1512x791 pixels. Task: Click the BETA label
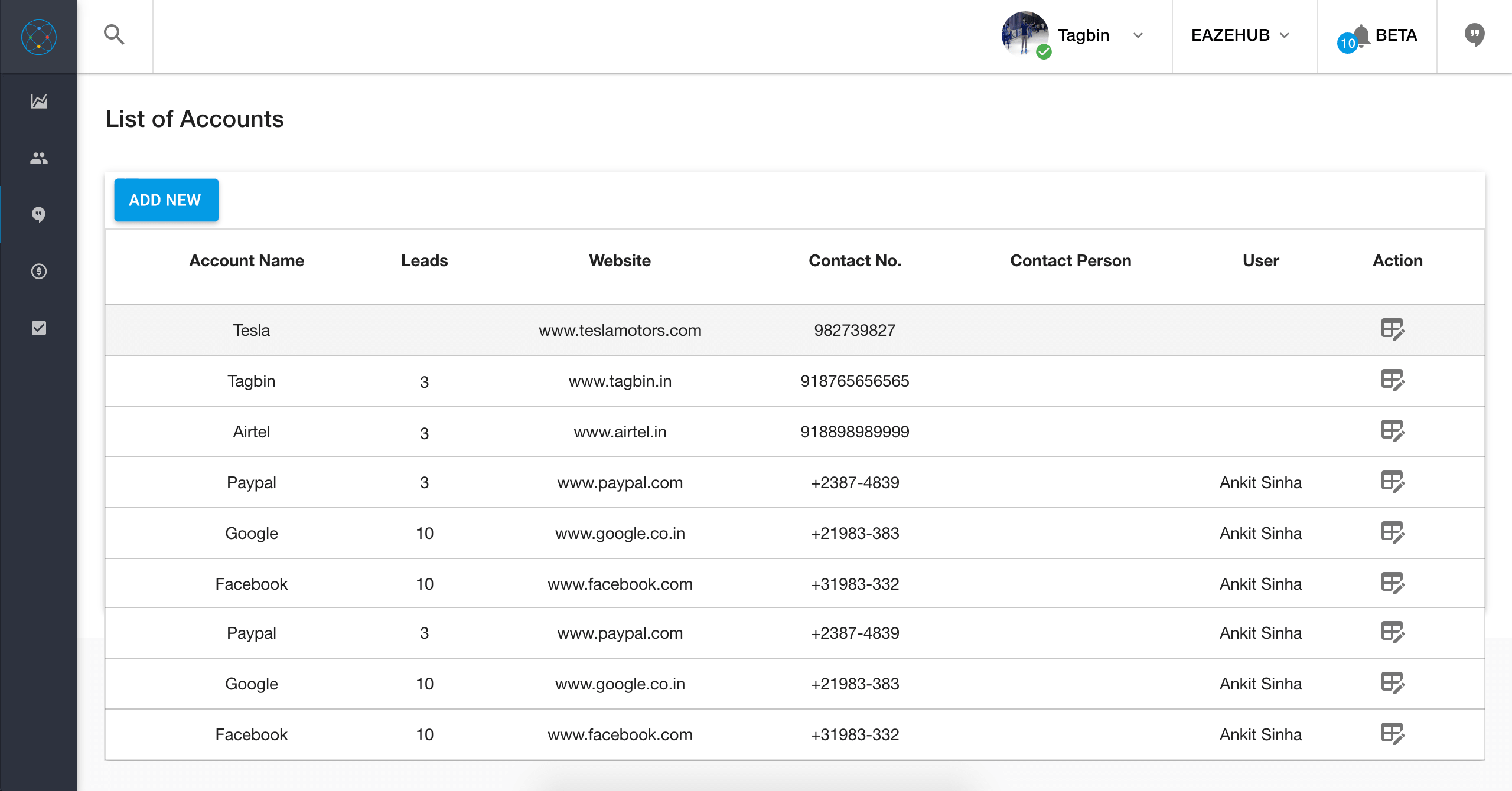1396,35
